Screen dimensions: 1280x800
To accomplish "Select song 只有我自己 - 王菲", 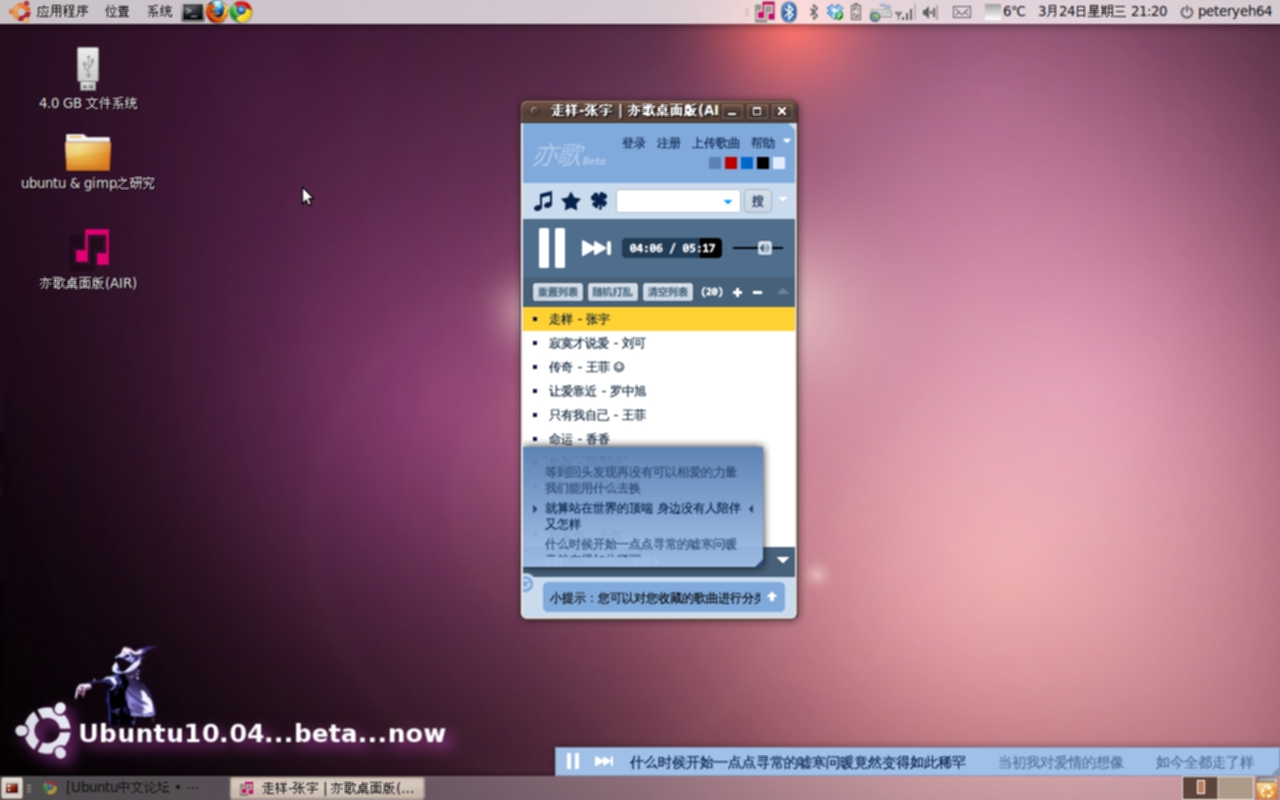I will [659, 415].
